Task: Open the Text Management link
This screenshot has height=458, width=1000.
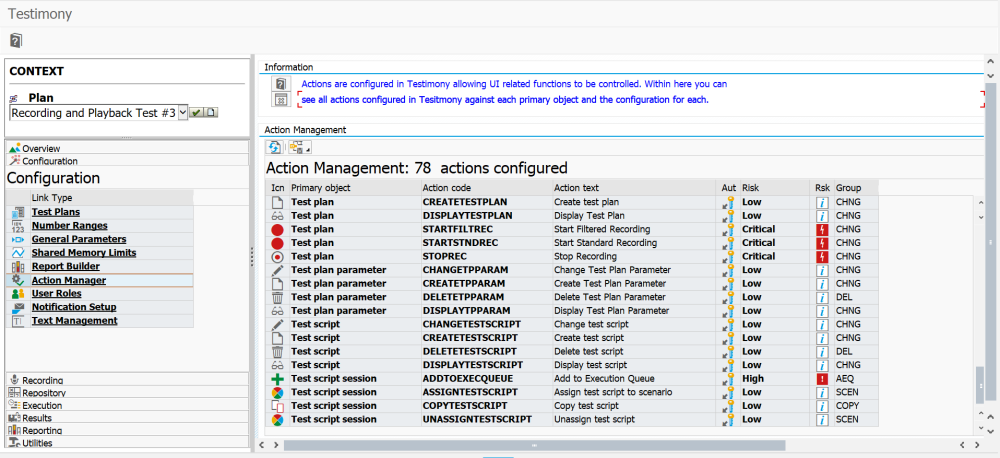Action: (75, 321)
